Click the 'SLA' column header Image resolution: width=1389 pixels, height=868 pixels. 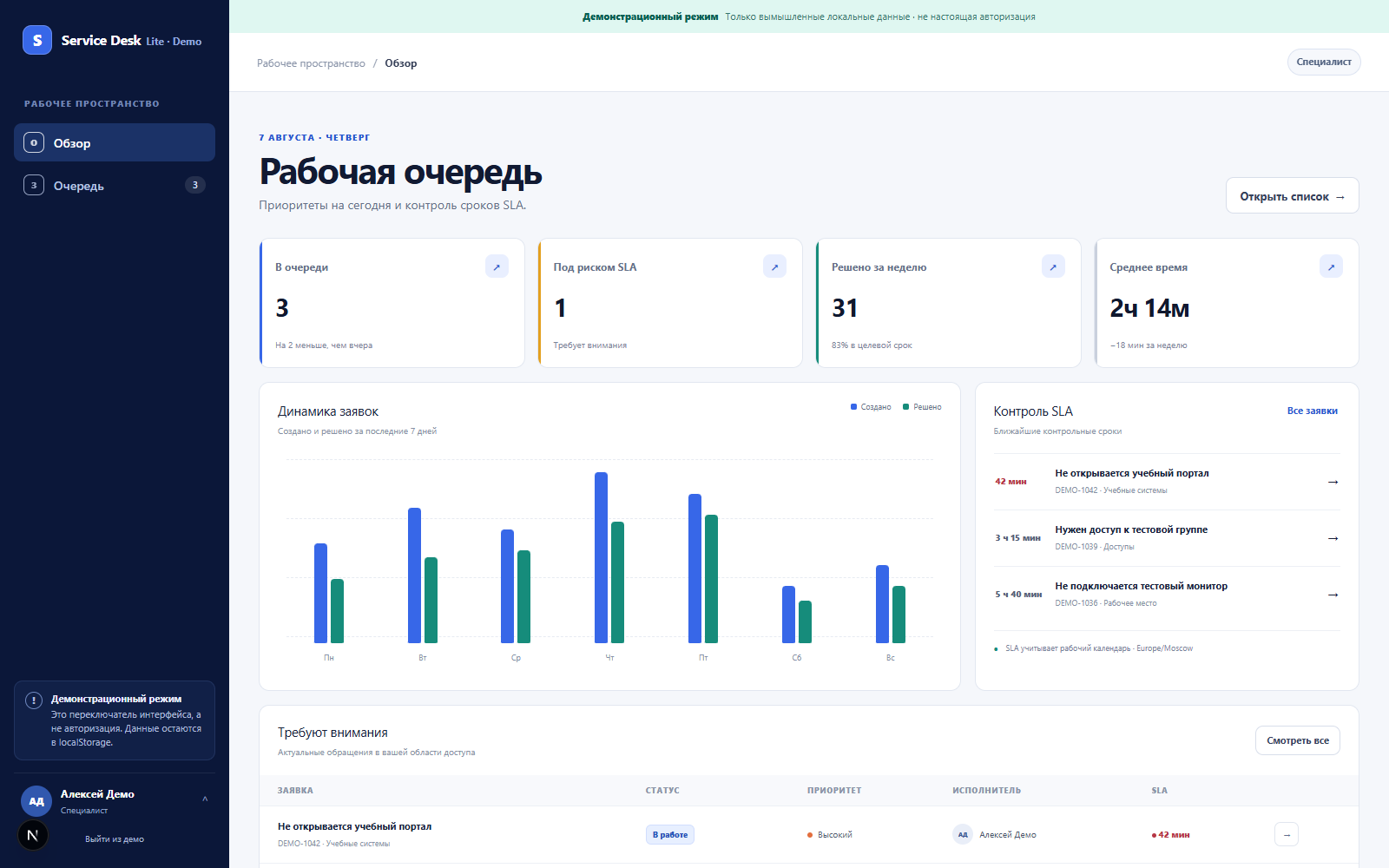click(1160, 790)
